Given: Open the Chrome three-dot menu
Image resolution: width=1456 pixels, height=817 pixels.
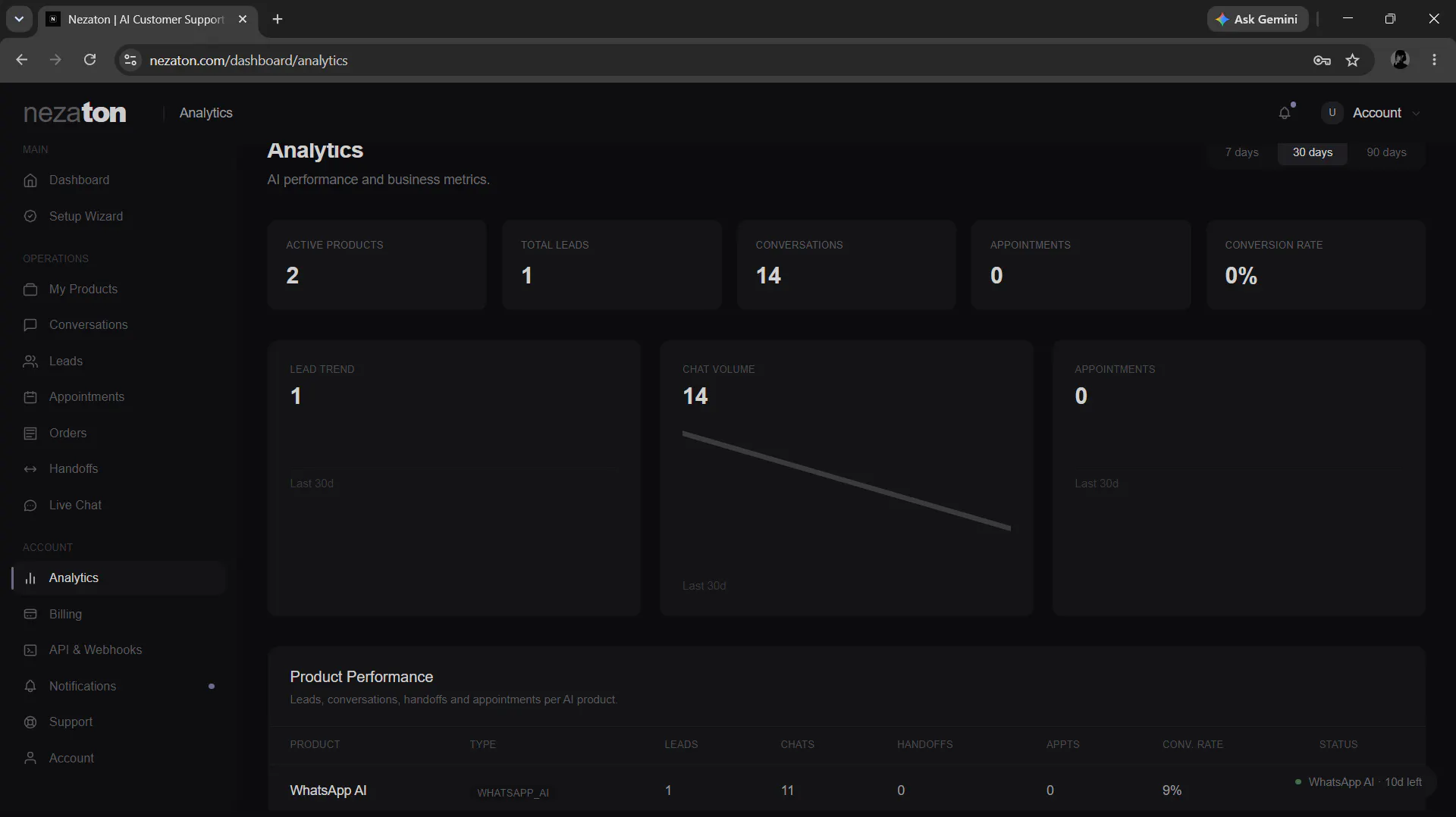Looking at the screenshot, I should (x=1434, y=60).
